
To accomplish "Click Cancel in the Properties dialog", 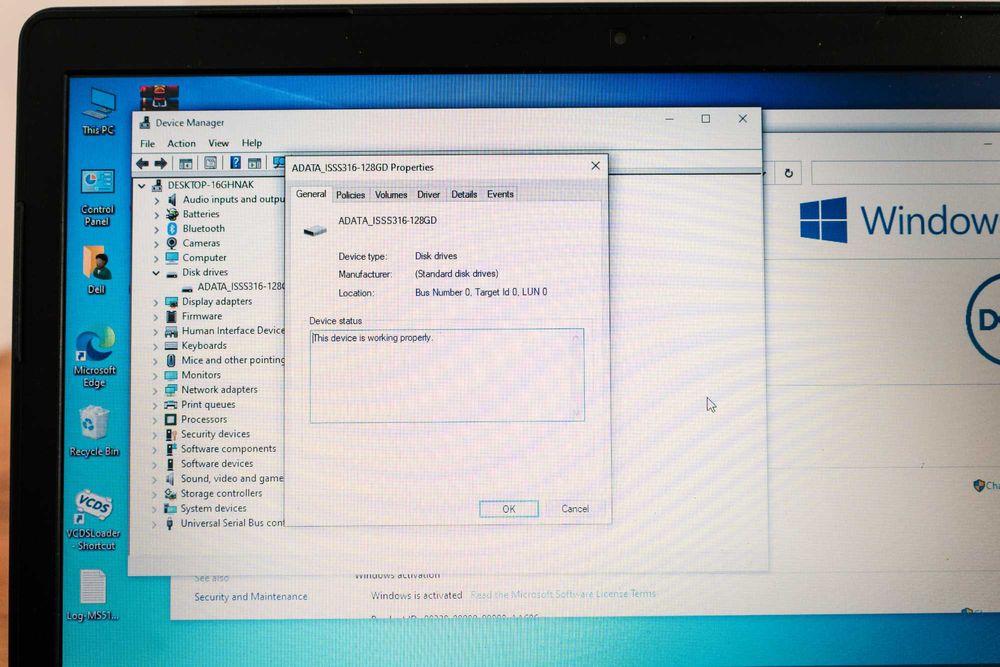I will [x=575, y=509].
